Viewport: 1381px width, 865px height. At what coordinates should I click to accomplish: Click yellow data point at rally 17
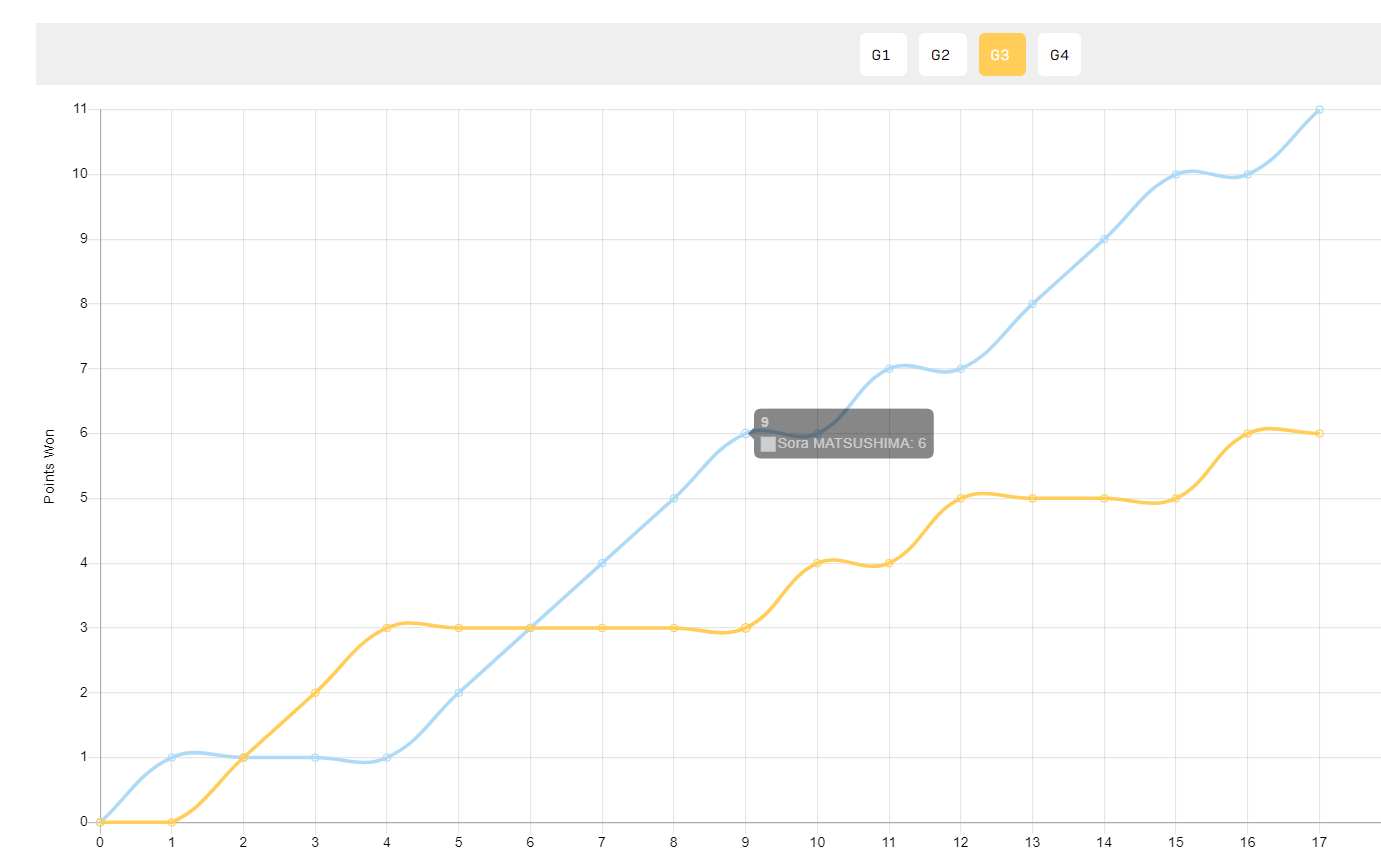[1320, 433]
